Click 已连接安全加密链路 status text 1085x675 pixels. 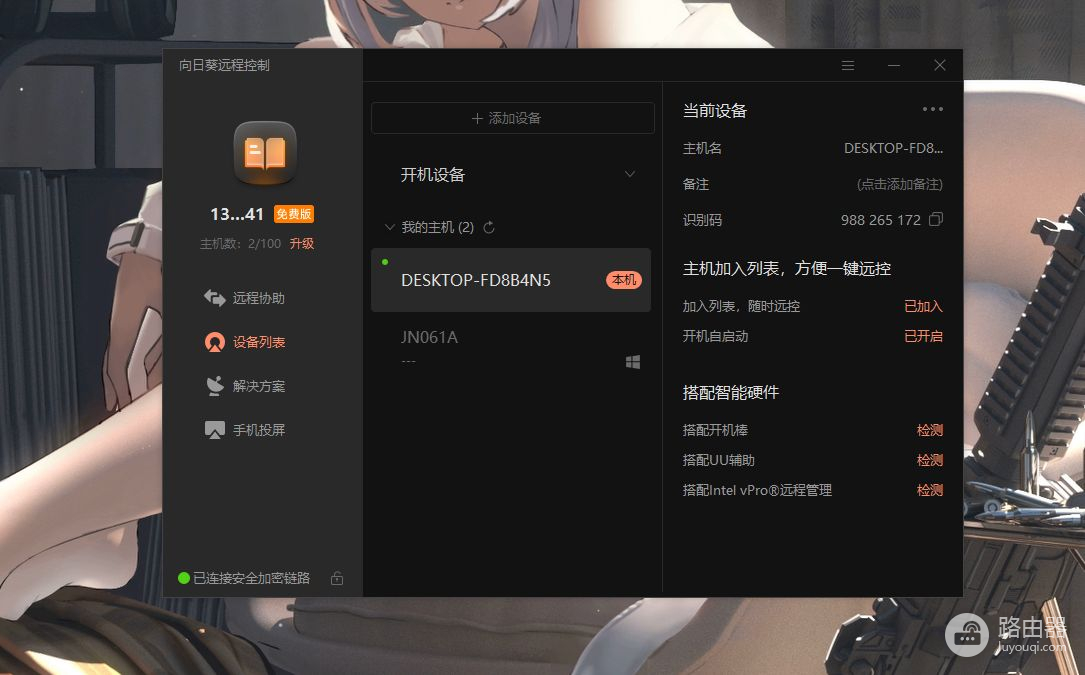tap(251, 578)
